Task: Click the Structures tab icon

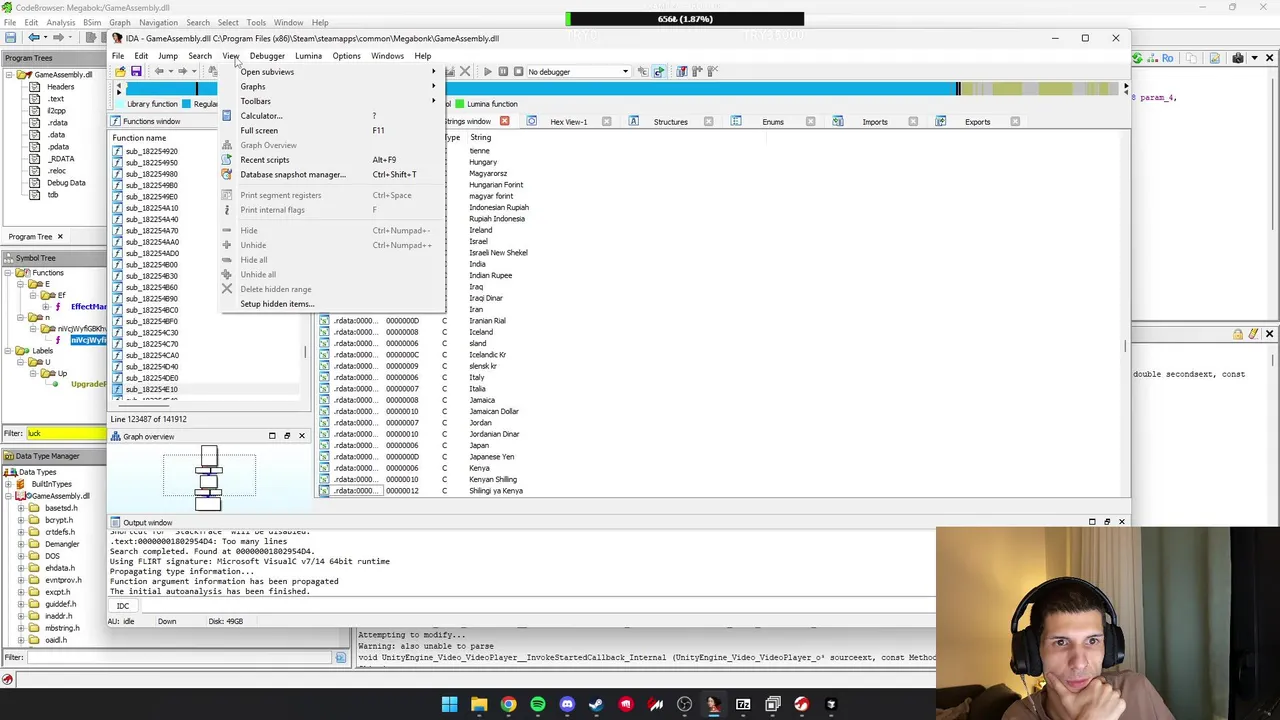Action: [x=633, y=122]
